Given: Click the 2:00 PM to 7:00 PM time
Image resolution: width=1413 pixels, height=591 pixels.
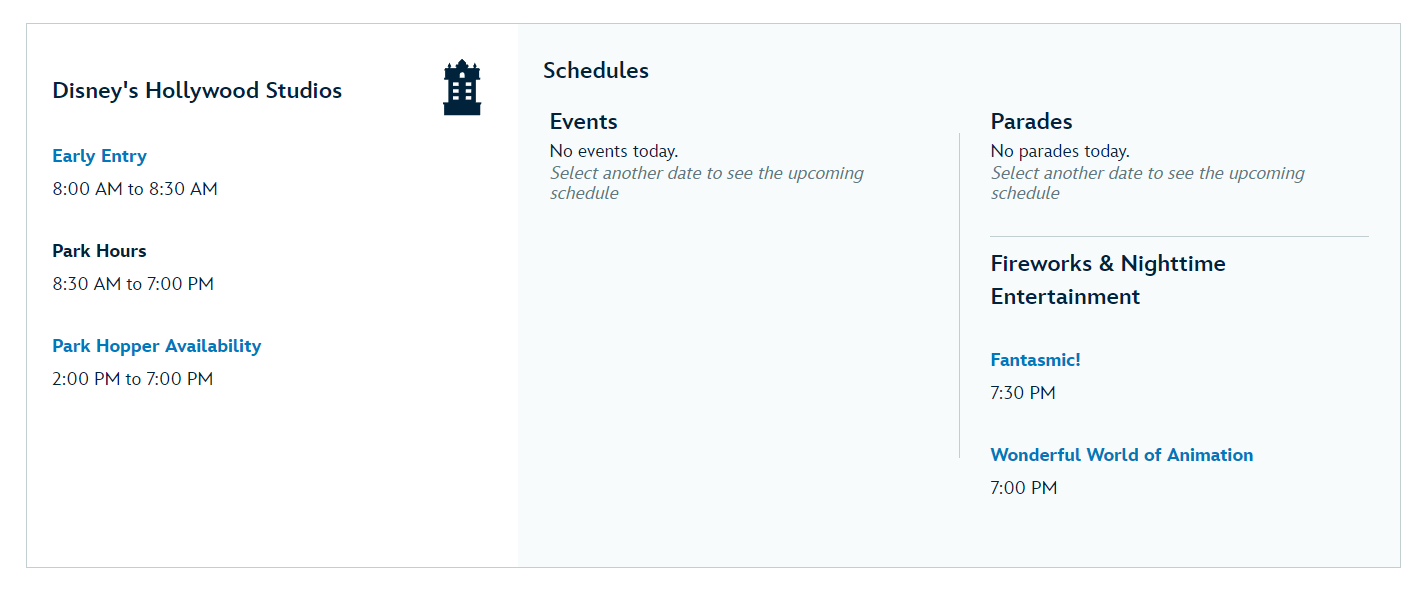Looking at the screenshot, I should [133, 379].
